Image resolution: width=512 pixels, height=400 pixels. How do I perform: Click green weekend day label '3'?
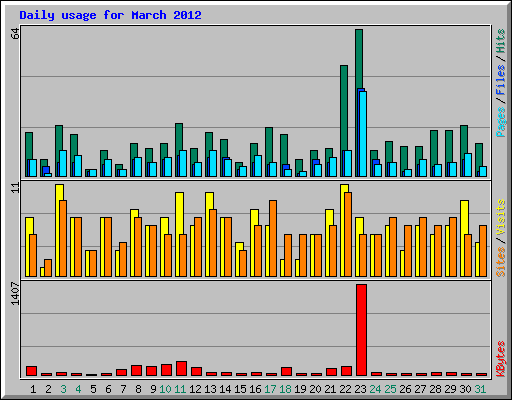pyautogui.click(x=63, y=389)
